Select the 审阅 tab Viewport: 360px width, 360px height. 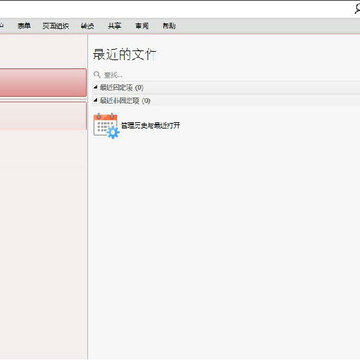[142, 26]
